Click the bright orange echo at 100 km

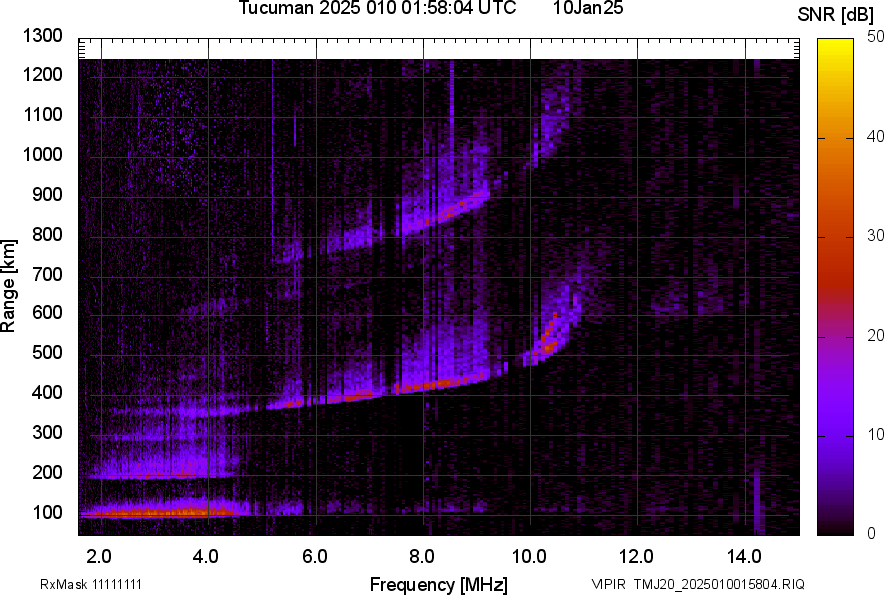(x=160, y=513)
